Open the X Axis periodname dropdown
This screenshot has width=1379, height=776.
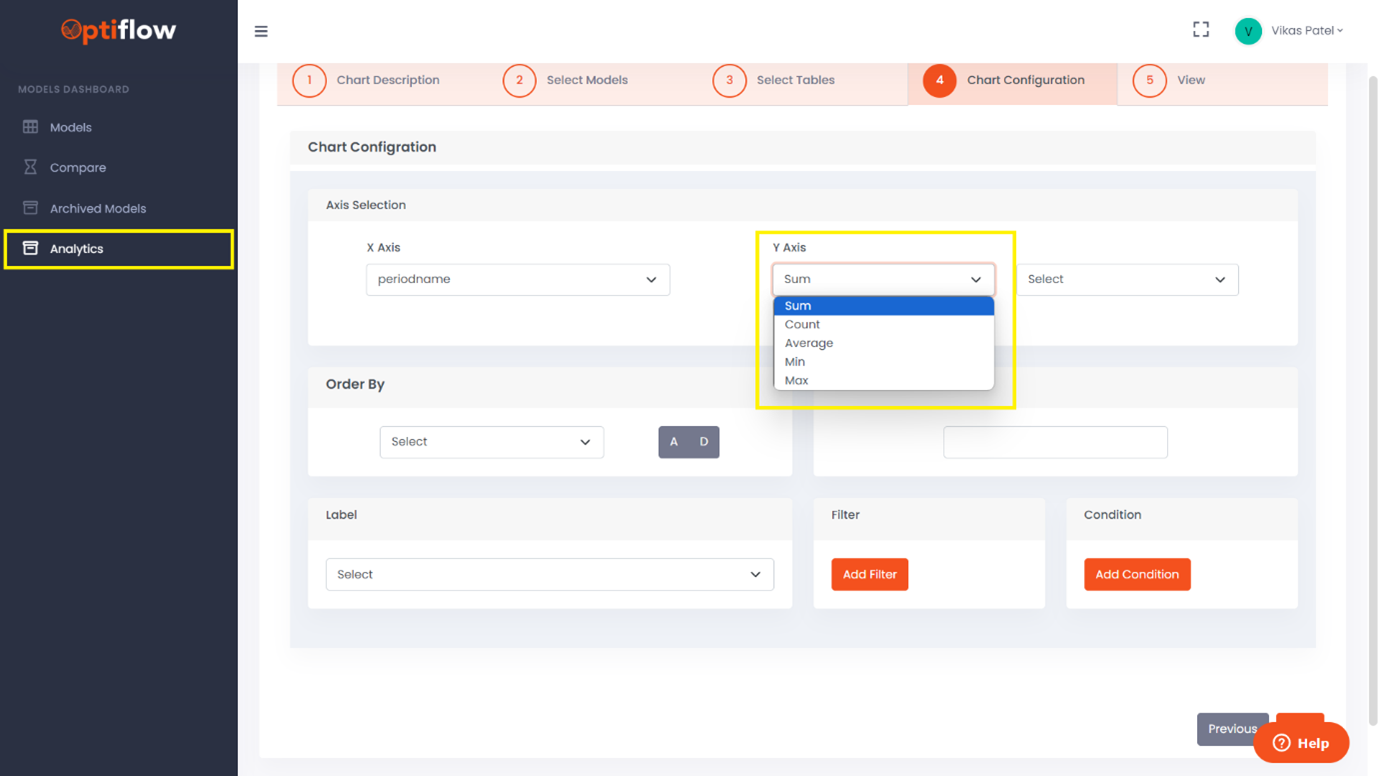click(517, 280)
